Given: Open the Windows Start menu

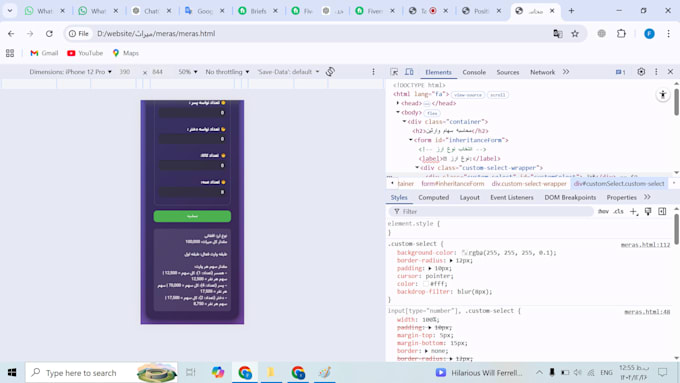Looking at the screenshot, I should click(x=12, y=373).
